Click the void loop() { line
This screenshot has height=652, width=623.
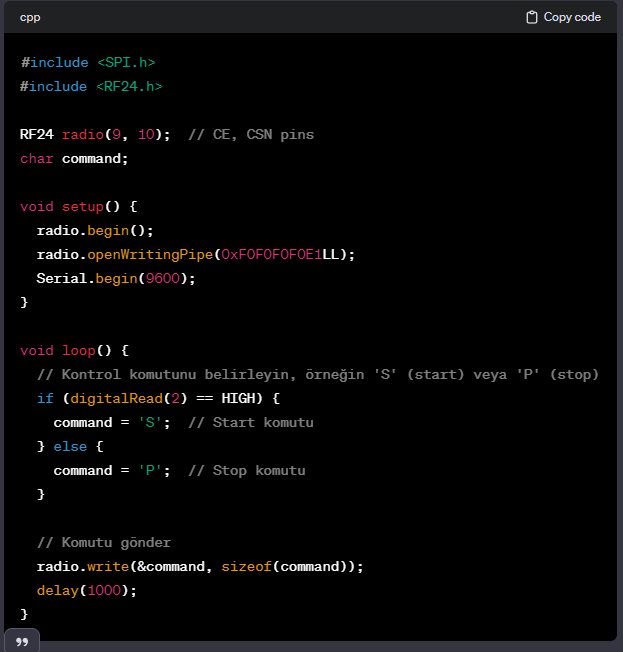[x=74, y=350]
